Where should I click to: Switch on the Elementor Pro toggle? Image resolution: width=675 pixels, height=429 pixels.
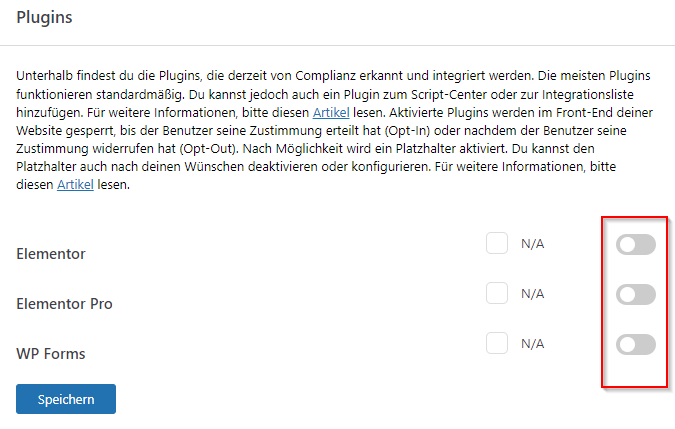[636, 294]
